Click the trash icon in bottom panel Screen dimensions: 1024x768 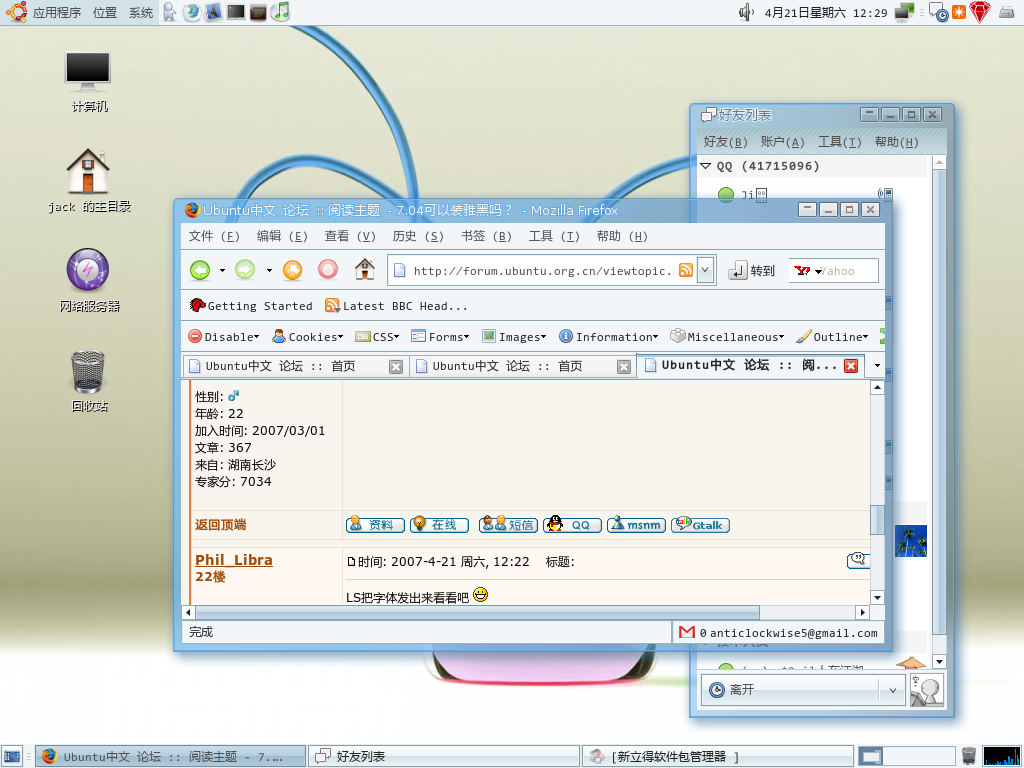coord(969,756)
